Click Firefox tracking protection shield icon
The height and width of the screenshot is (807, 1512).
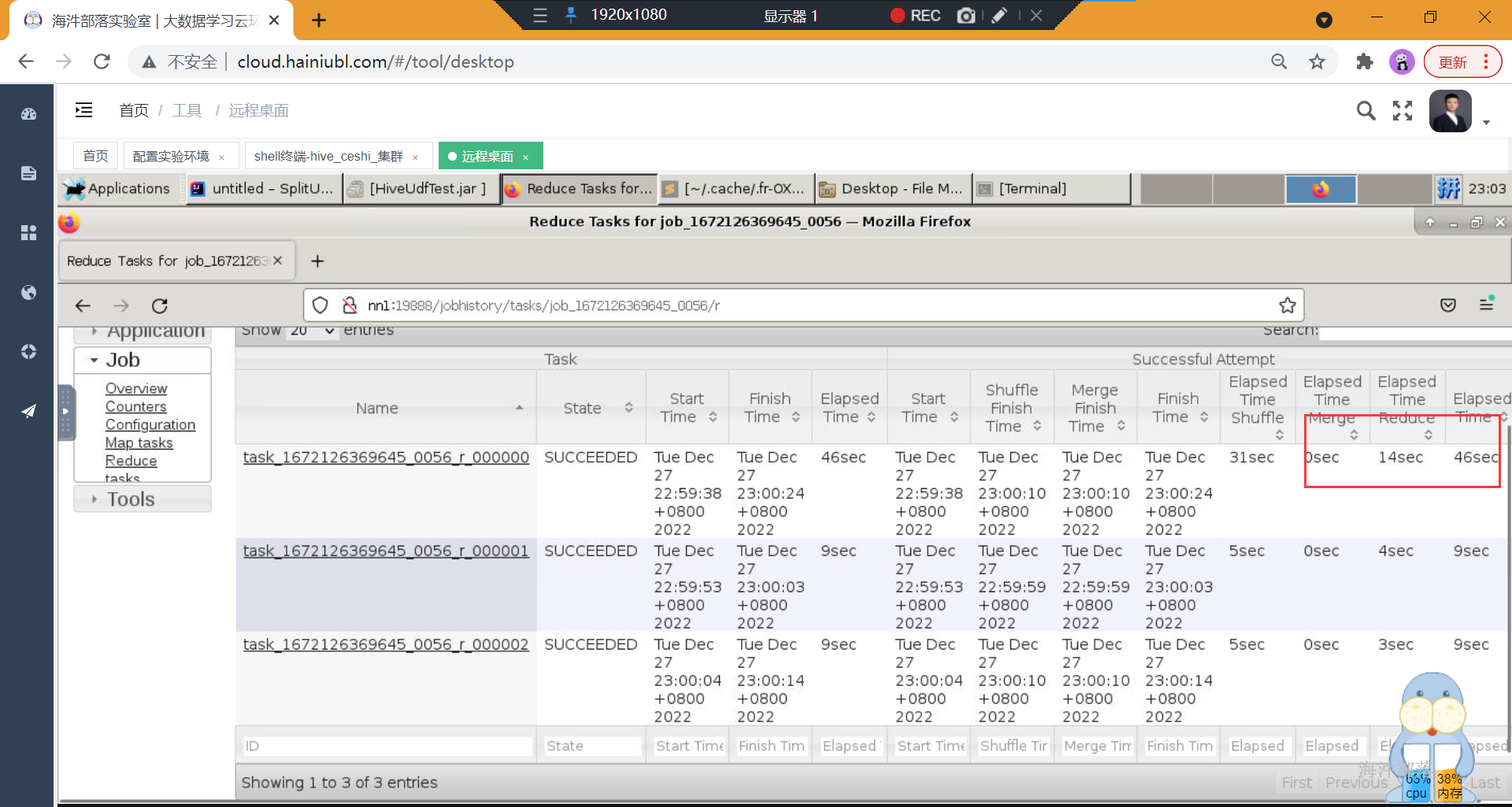(321, 305)
